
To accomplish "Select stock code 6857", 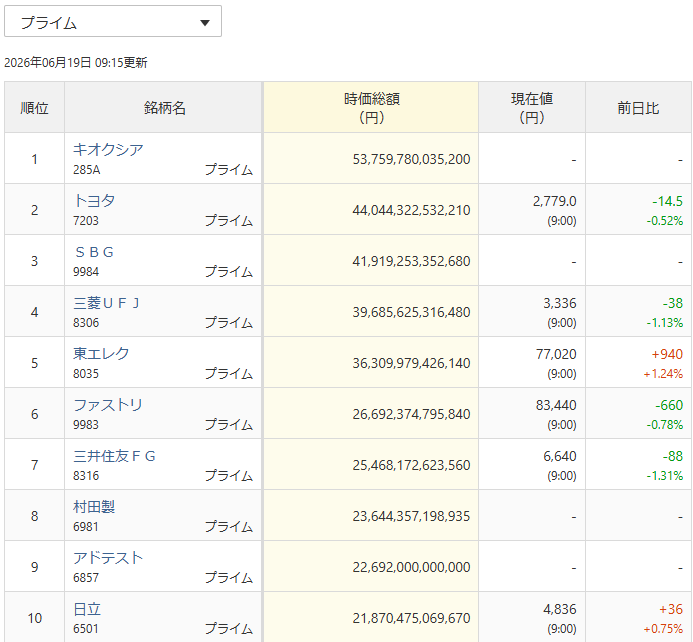I will click(x=86, y=577).
